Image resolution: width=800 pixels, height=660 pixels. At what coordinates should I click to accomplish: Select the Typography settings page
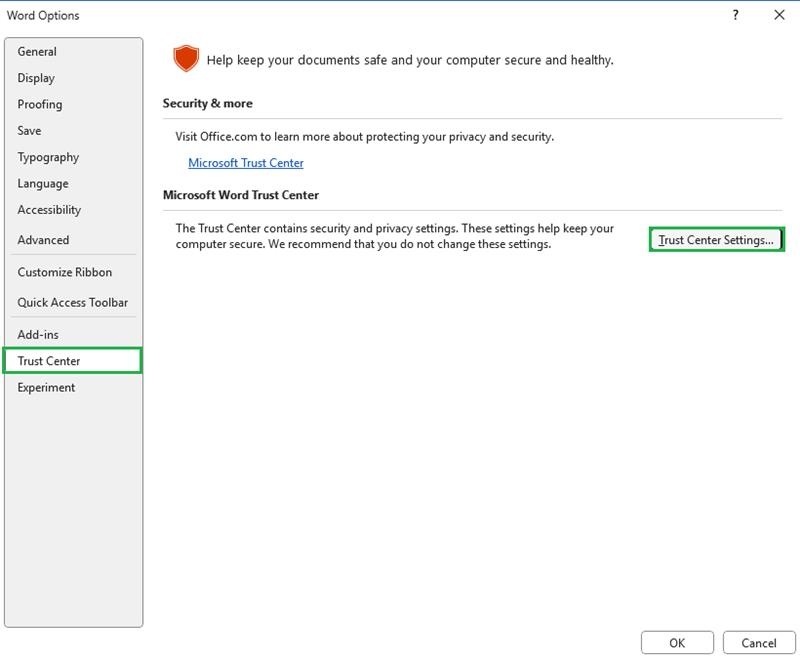coord(48,156)
